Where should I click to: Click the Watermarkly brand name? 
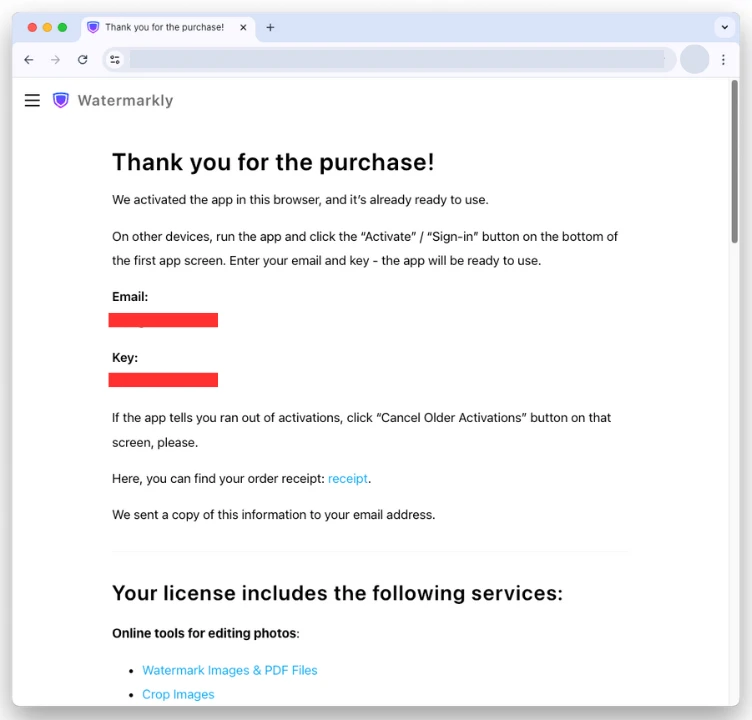coord(125,100)
